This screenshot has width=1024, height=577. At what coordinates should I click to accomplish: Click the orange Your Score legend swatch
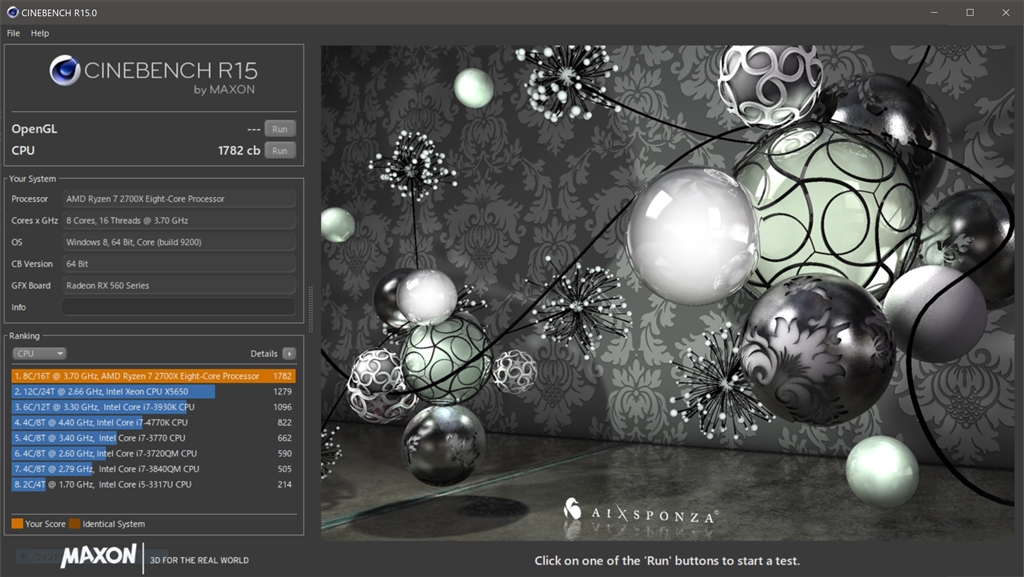pos(17,523)
